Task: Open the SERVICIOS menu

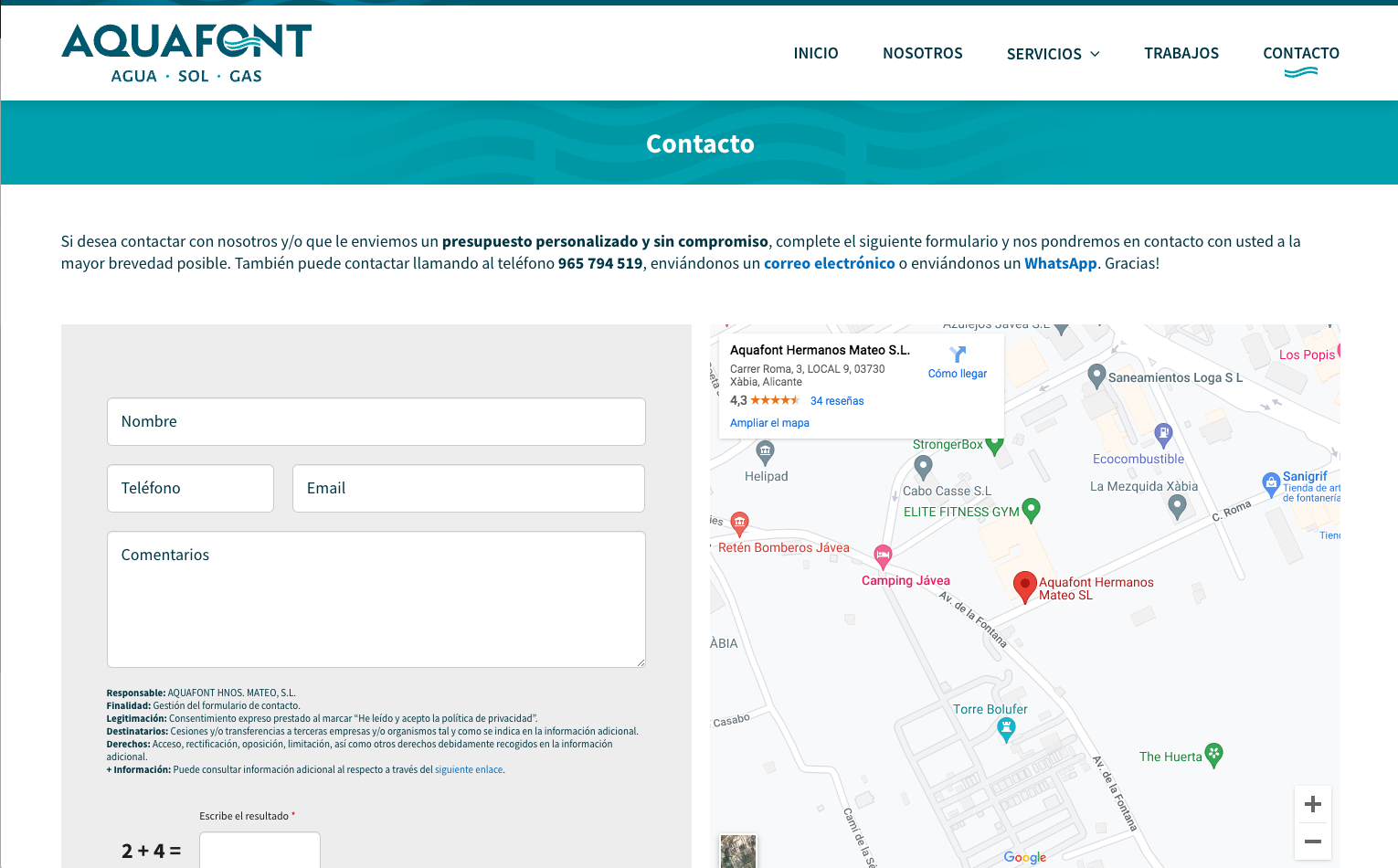Action: tap(1044, 54)
